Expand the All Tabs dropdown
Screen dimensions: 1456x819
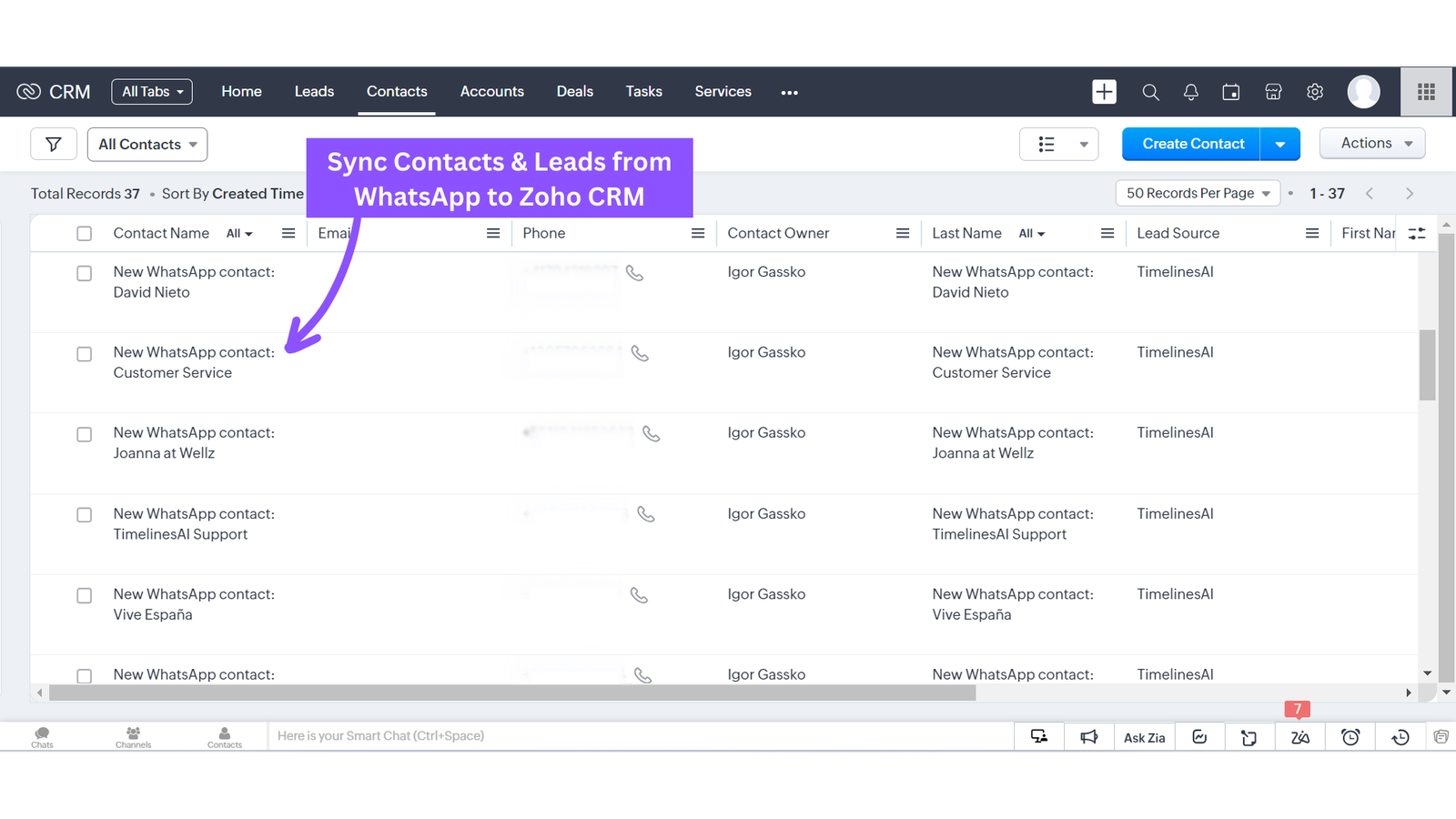pyautogui.click(x=151, y=91)
